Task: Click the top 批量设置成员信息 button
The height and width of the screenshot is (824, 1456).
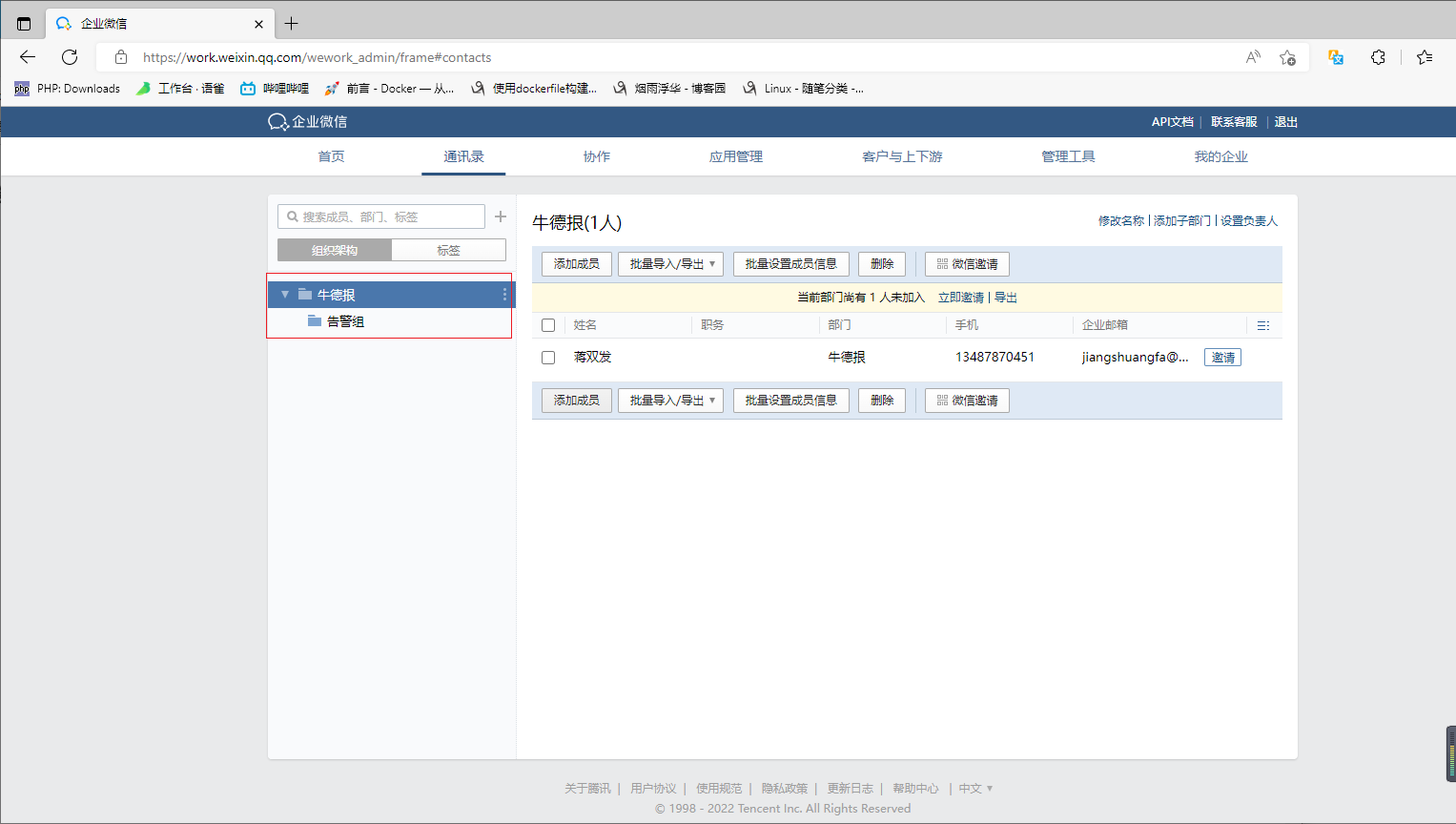Action: [791, 264]
